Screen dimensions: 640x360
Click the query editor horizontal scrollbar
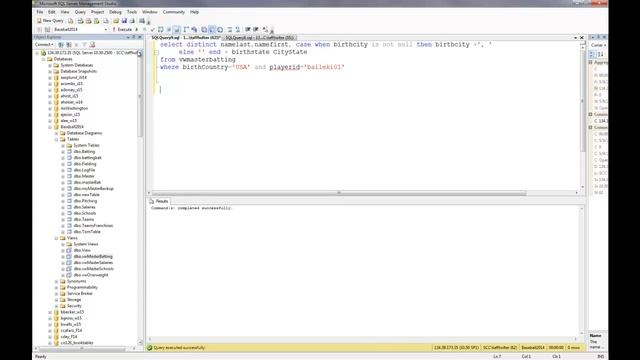[339, 193]
